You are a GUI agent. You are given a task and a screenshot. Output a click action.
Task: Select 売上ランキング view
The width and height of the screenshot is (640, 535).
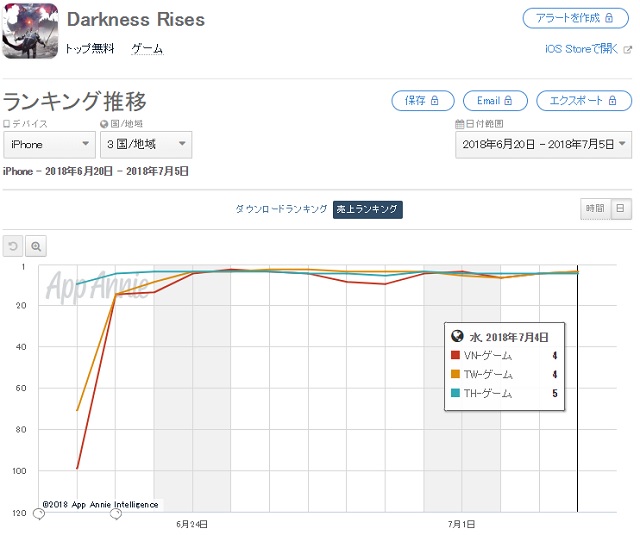(x=368, y=209)
